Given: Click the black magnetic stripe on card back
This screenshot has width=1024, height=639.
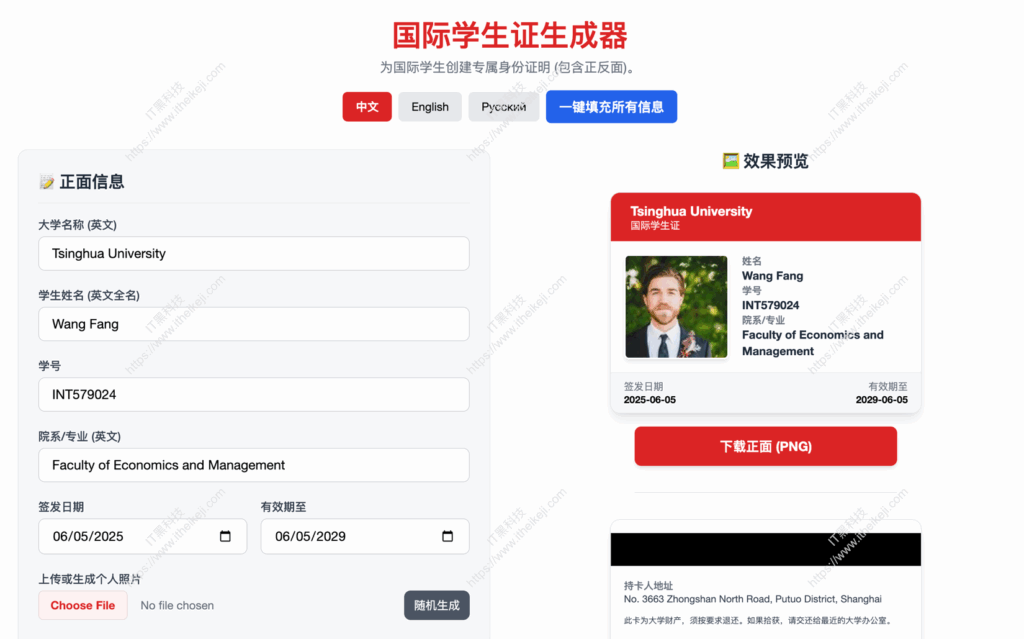Looking at the screenshot, I should tap(765, 549).
